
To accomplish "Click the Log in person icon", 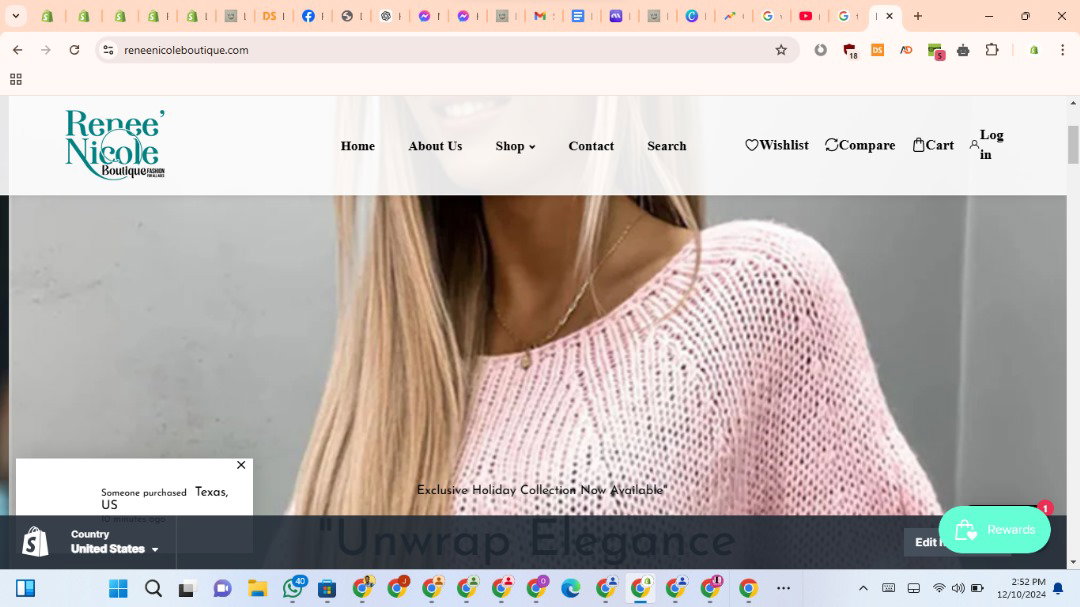I will tap(974, 145).
